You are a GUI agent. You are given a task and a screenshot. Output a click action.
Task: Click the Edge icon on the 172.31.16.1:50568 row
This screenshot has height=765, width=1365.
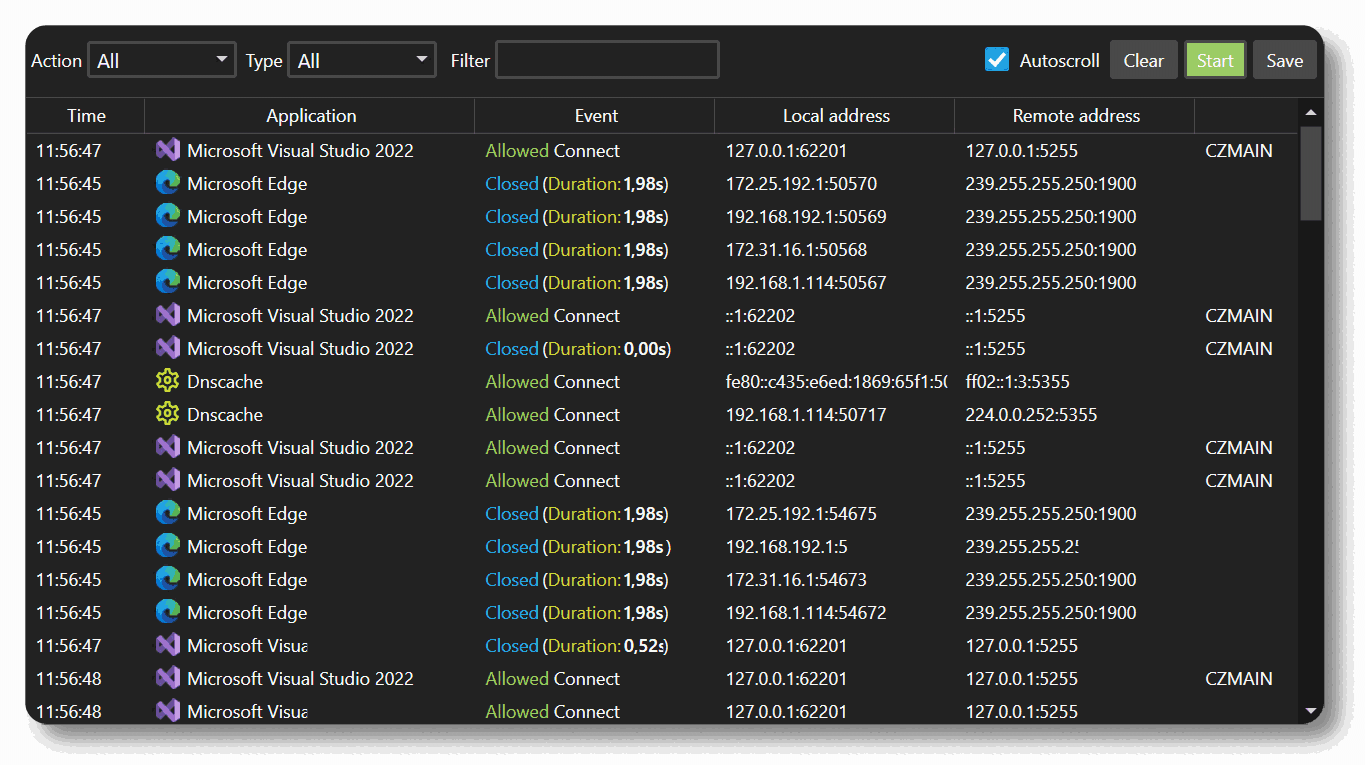coord(168,249)
